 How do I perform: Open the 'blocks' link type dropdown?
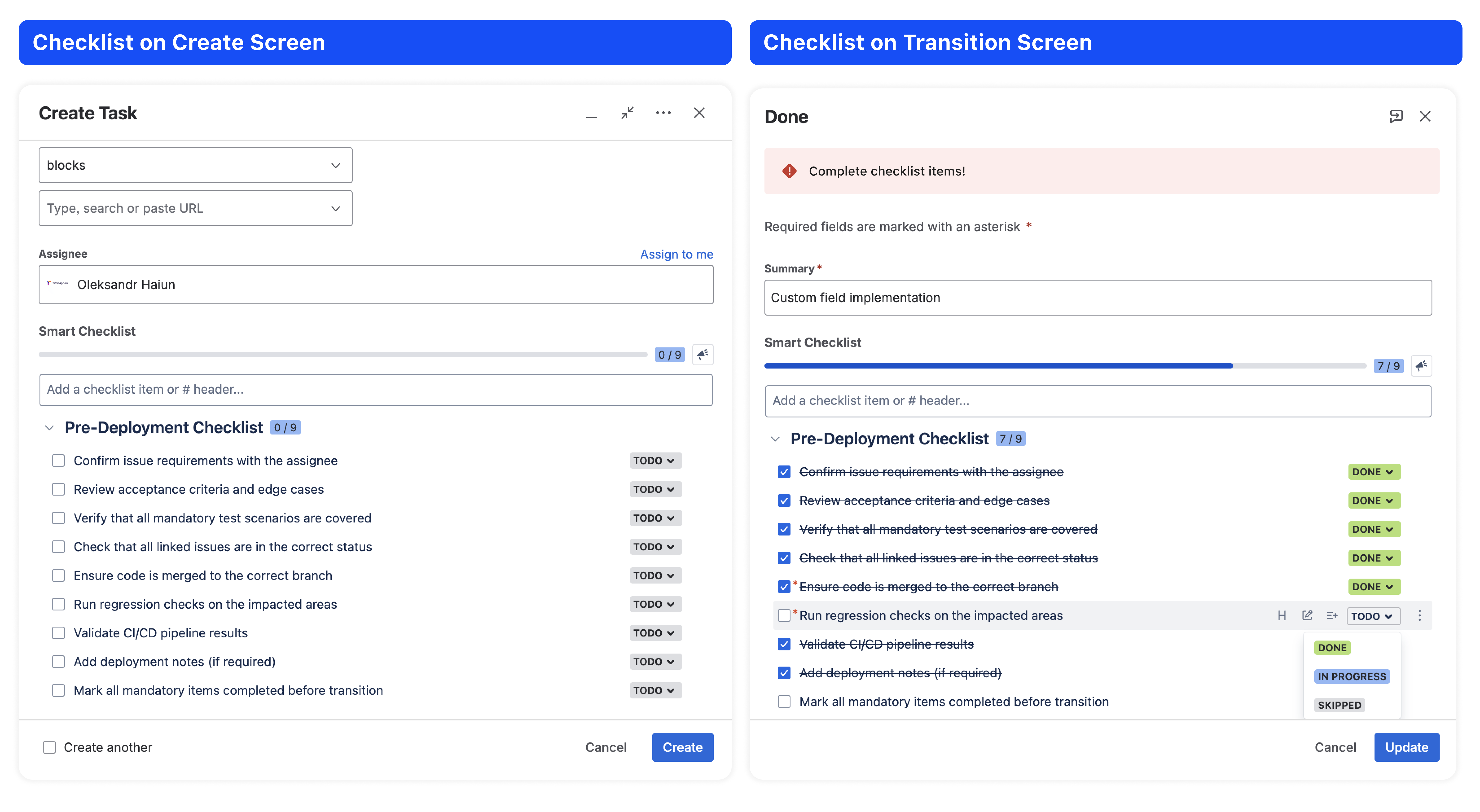tap(195, 165)
